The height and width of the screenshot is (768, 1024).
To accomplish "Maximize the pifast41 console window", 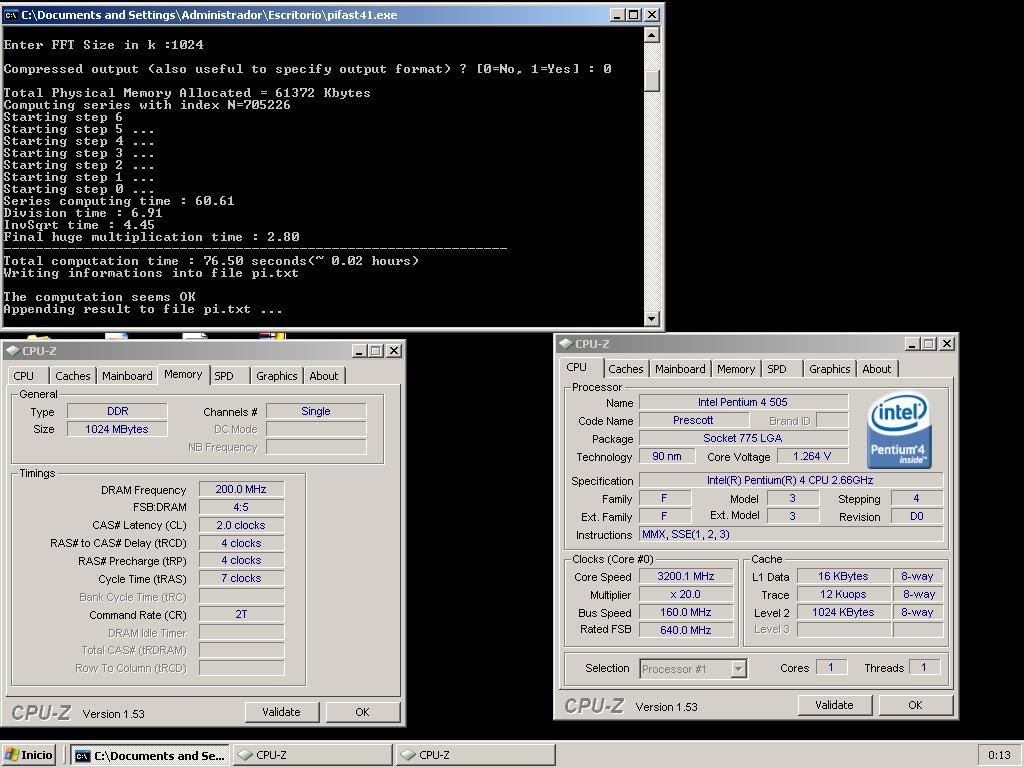I will (x=633, y=14).
